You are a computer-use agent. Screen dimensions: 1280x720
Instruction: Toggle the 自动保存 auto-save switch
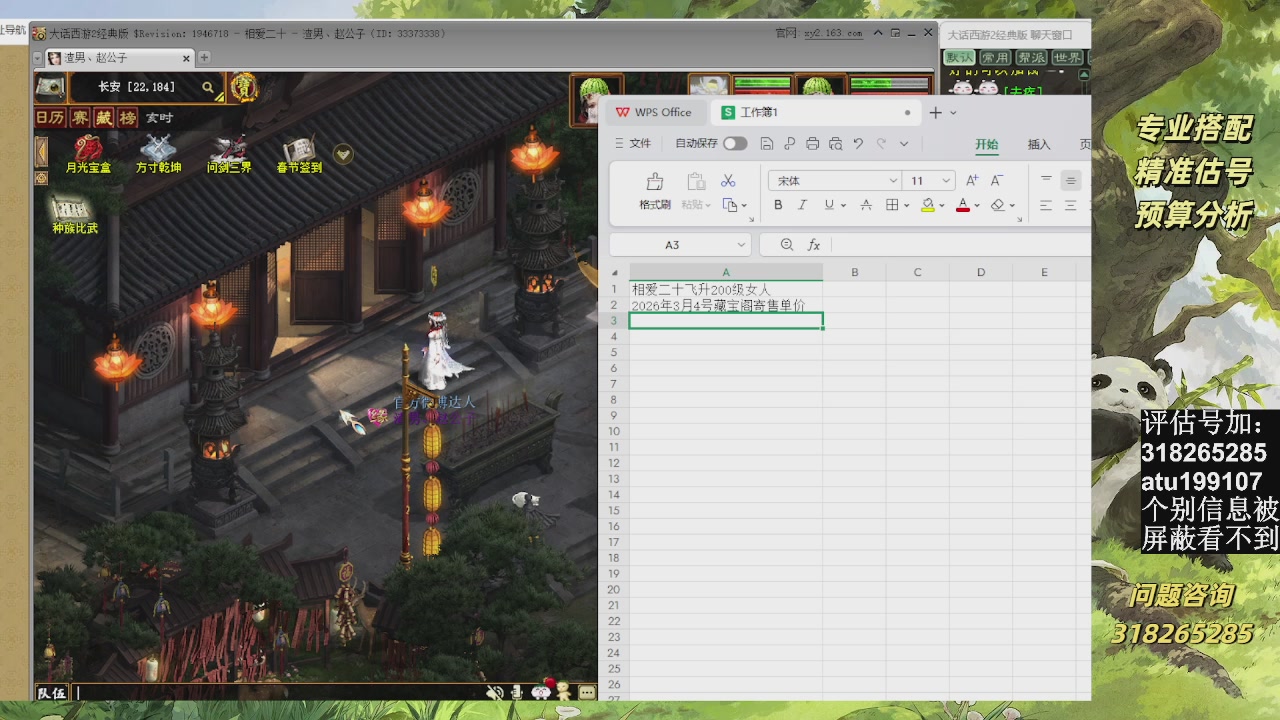pos(735,143)
